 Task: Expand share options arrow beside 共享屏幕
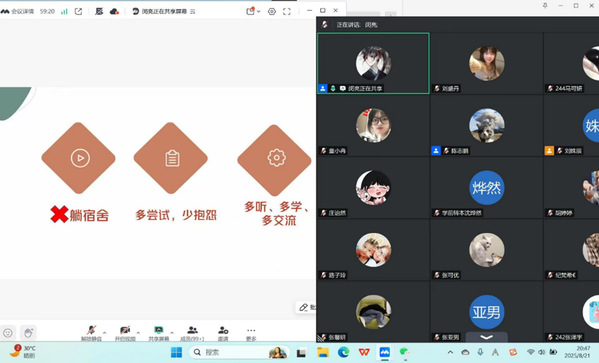(x=172, y=332)
